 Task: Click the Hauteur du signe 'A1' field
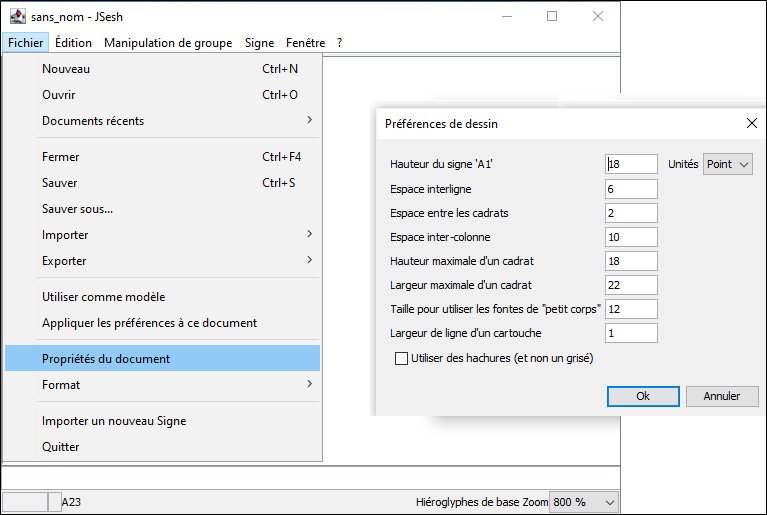tap(632, 164)
